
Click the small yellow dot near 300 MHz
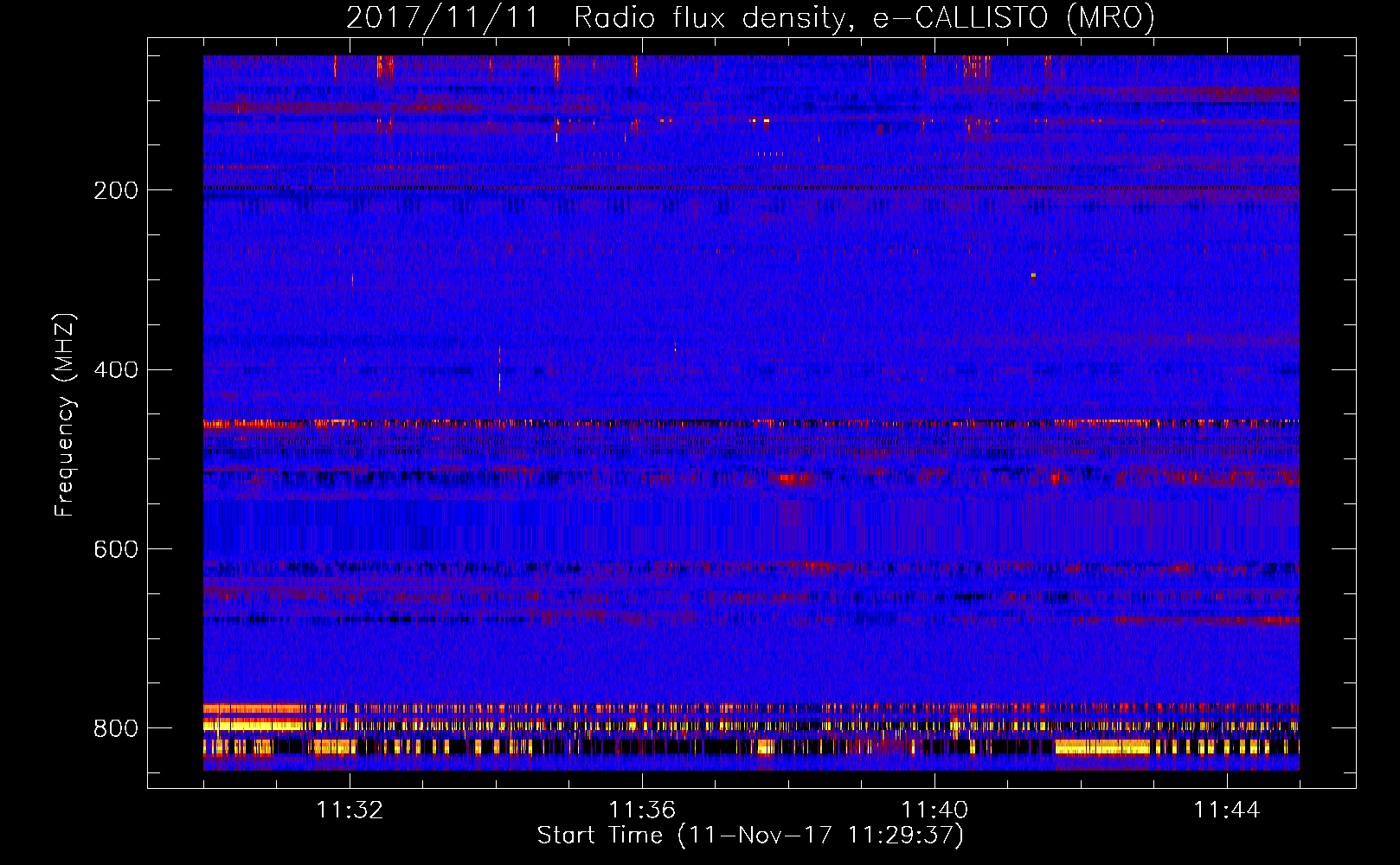point(1033,276)
